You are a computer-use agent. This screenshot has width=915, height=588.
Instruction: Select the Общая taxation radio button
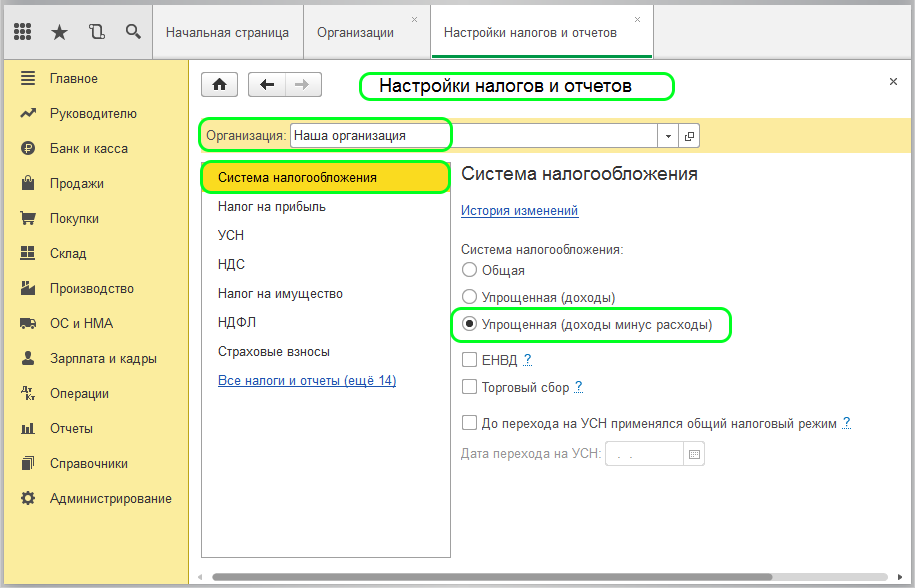pyautogui.click(x=469, y=270)
